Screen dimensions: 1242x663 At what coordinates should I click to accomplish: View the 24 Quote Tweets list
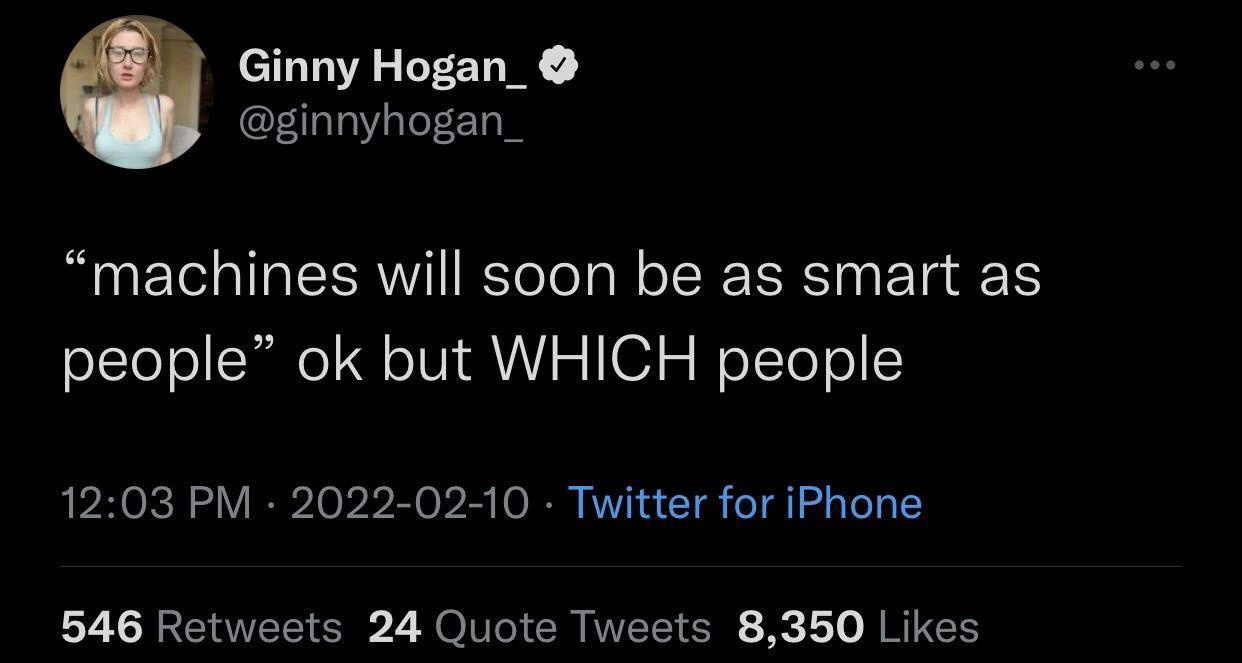click(539, 627)
